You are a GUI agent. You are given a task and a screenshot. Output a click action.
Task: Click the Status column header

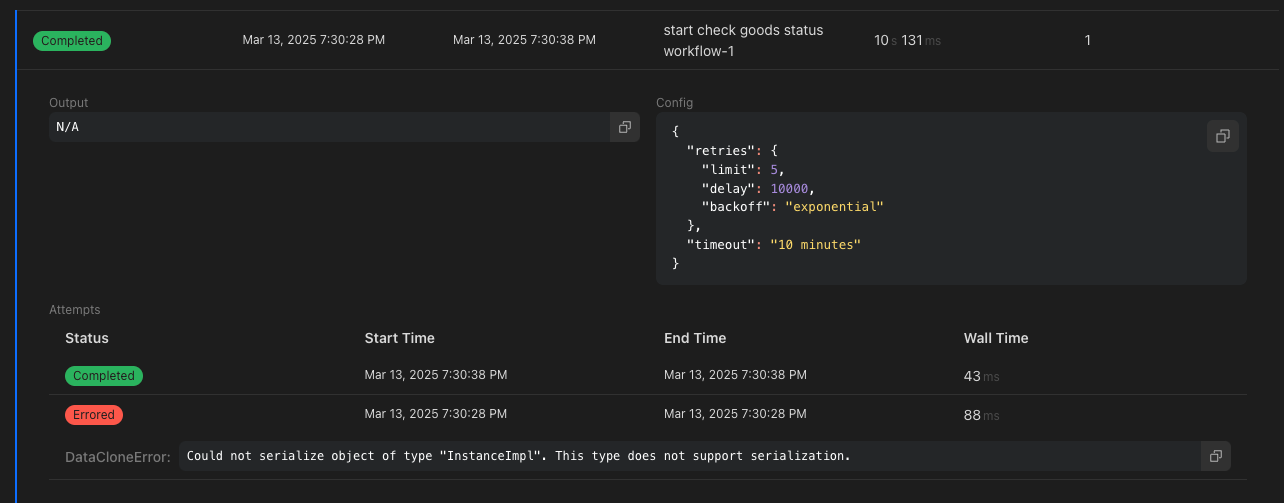87,338
